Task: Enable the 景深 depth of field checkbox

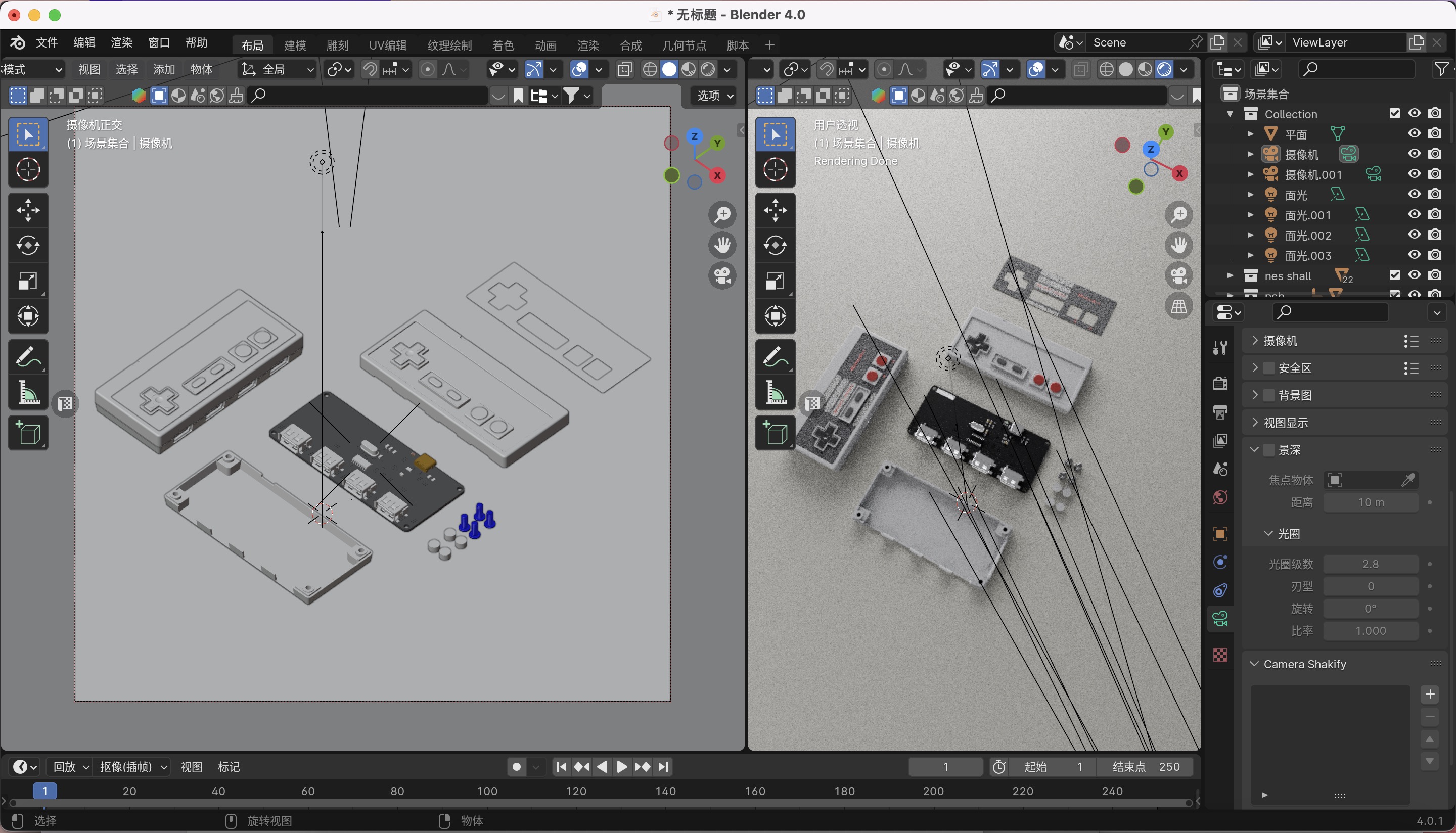Action: pos(1269,450)
